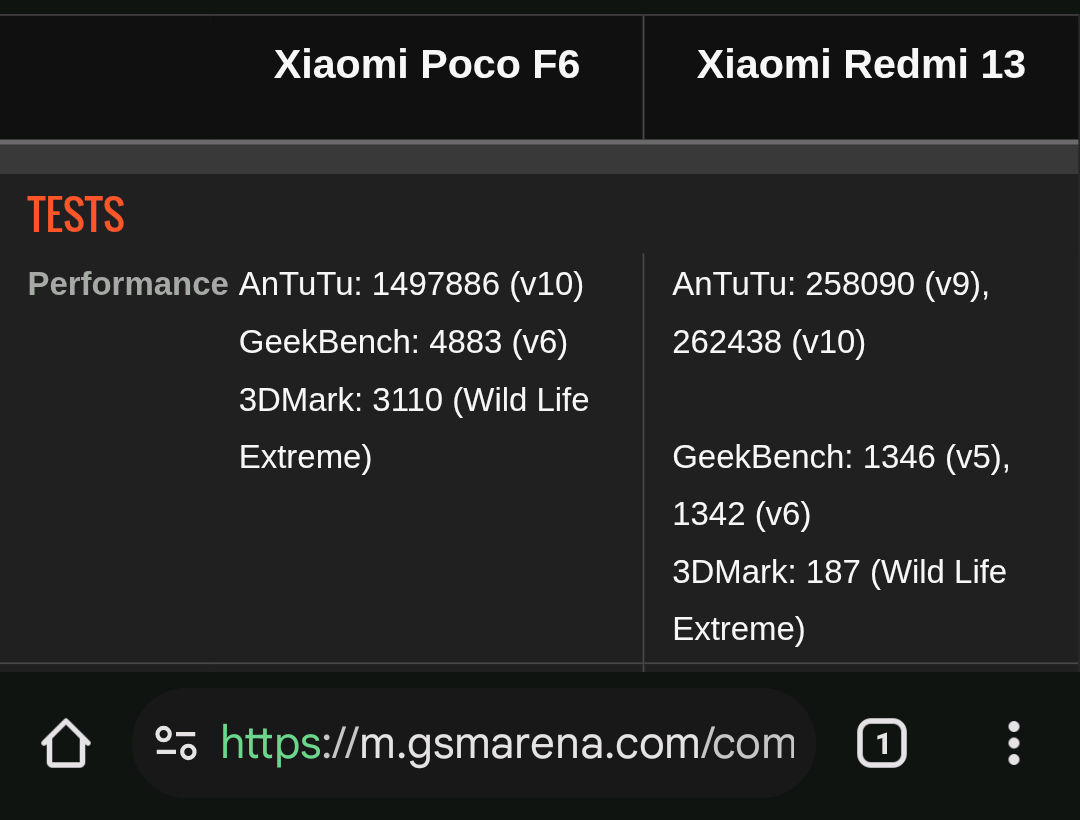
Task: Click Redmi 13 GeekBench 1346 (v5) score
Action: point(840,457)
